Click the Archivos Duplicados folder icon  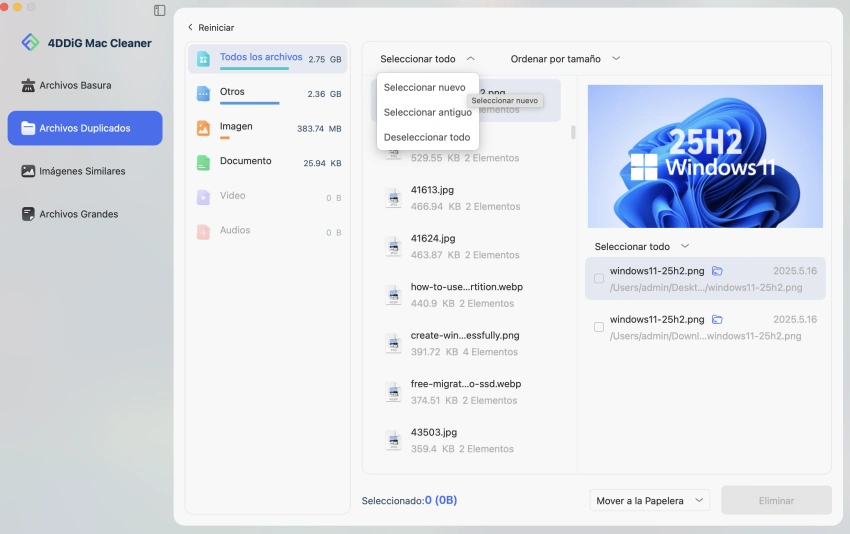coord(28,128)
